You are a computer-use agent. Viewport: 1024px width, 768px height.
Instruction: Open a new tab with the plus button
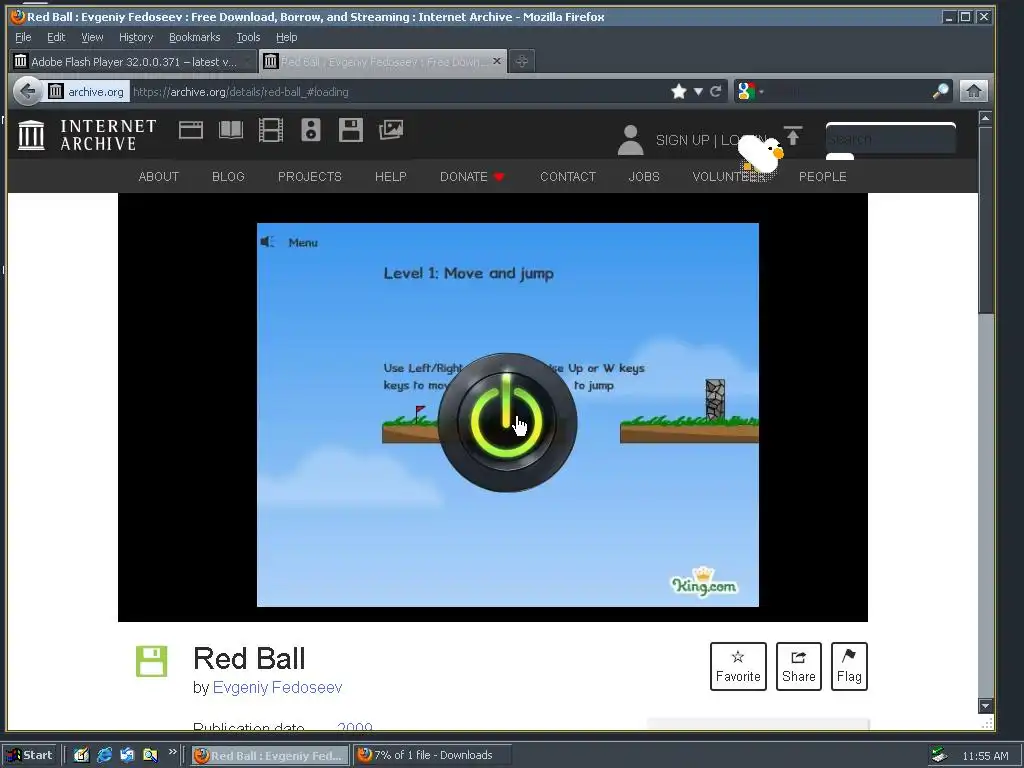coord(521,61)
